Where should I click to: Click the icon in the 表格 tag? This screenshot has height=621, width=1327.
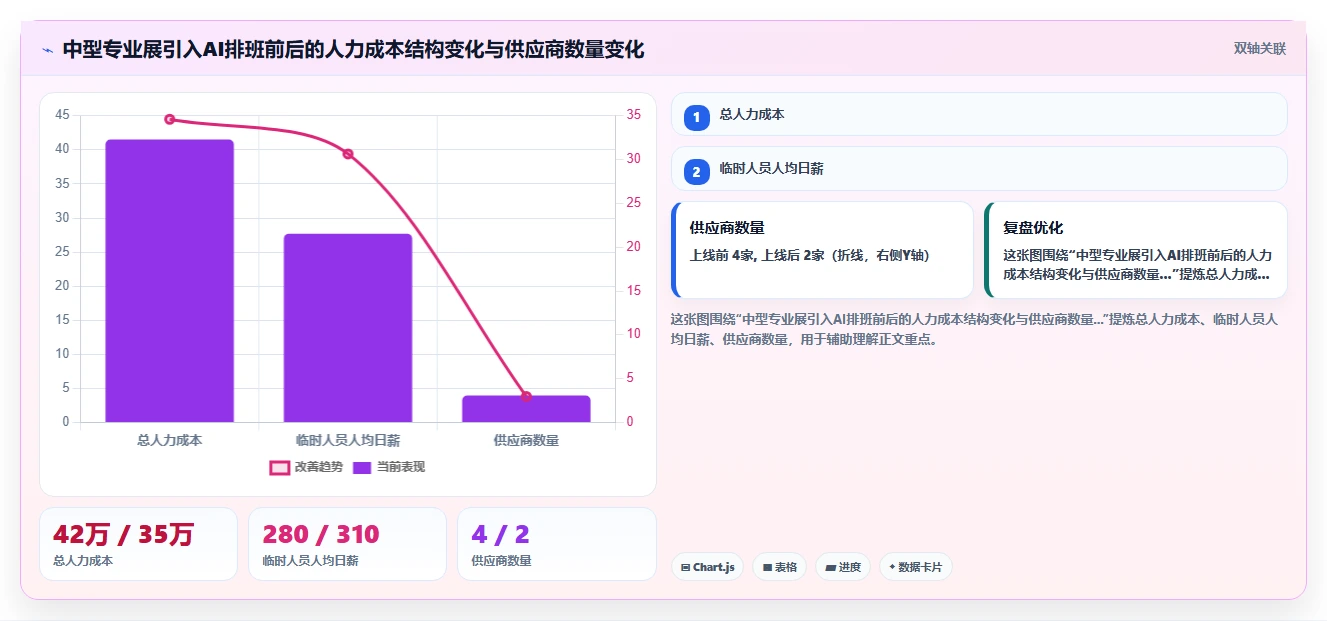coord(767,567)
